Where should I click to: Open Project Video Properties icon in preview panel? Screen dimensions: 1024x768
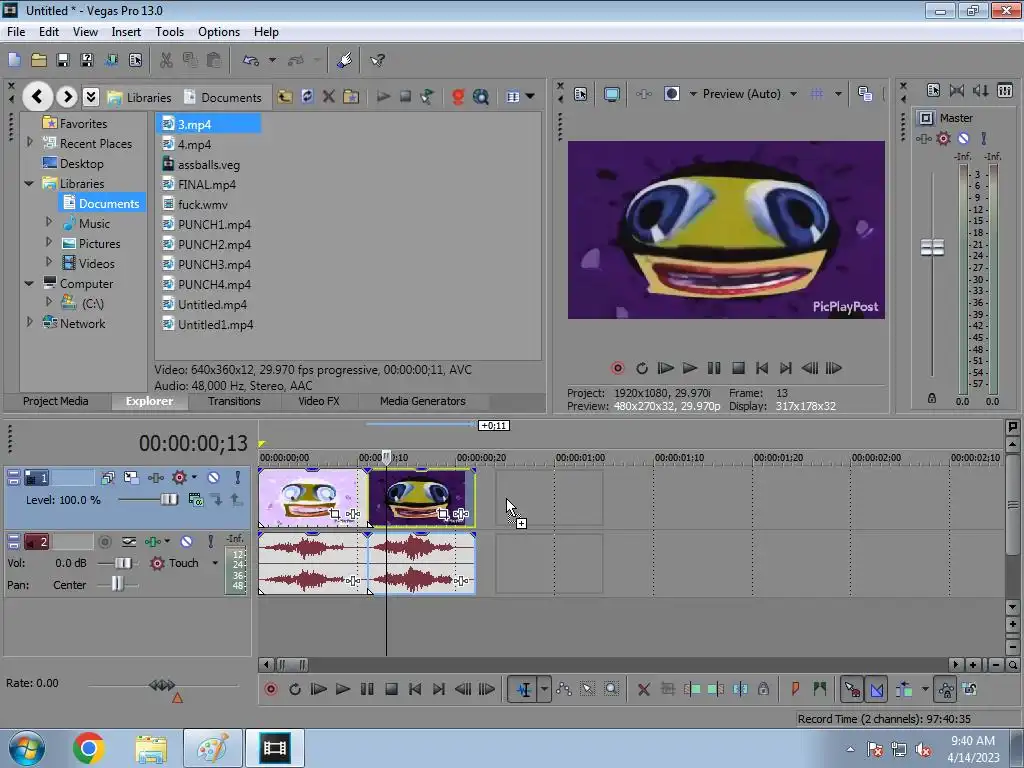click(581, 94)
